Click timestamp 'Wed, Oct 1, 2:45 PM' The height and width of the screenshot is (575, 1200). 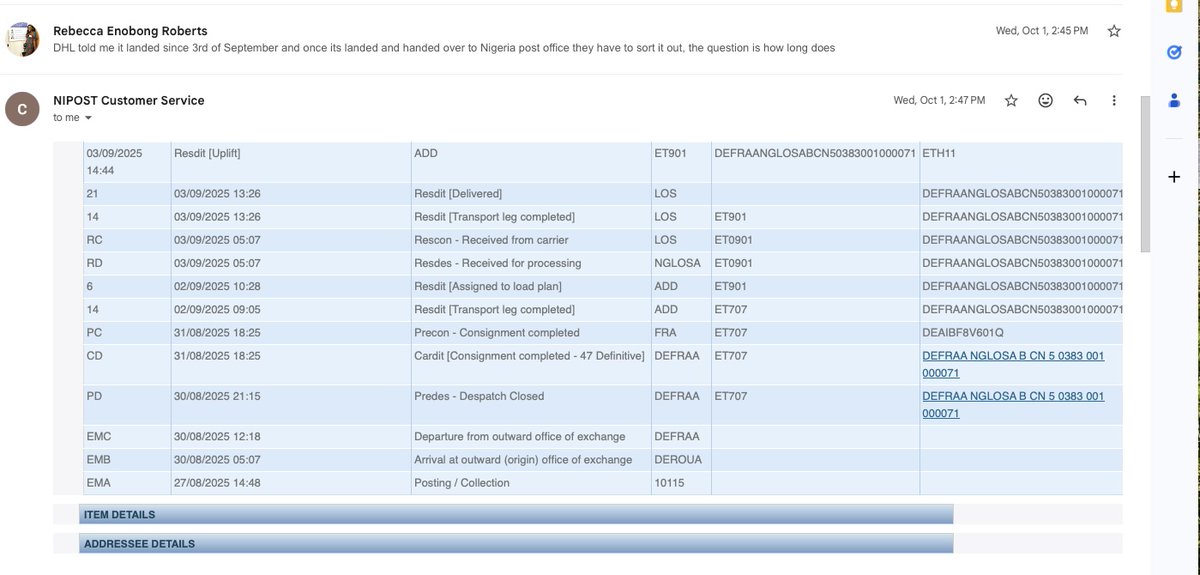pos(1042,31)
